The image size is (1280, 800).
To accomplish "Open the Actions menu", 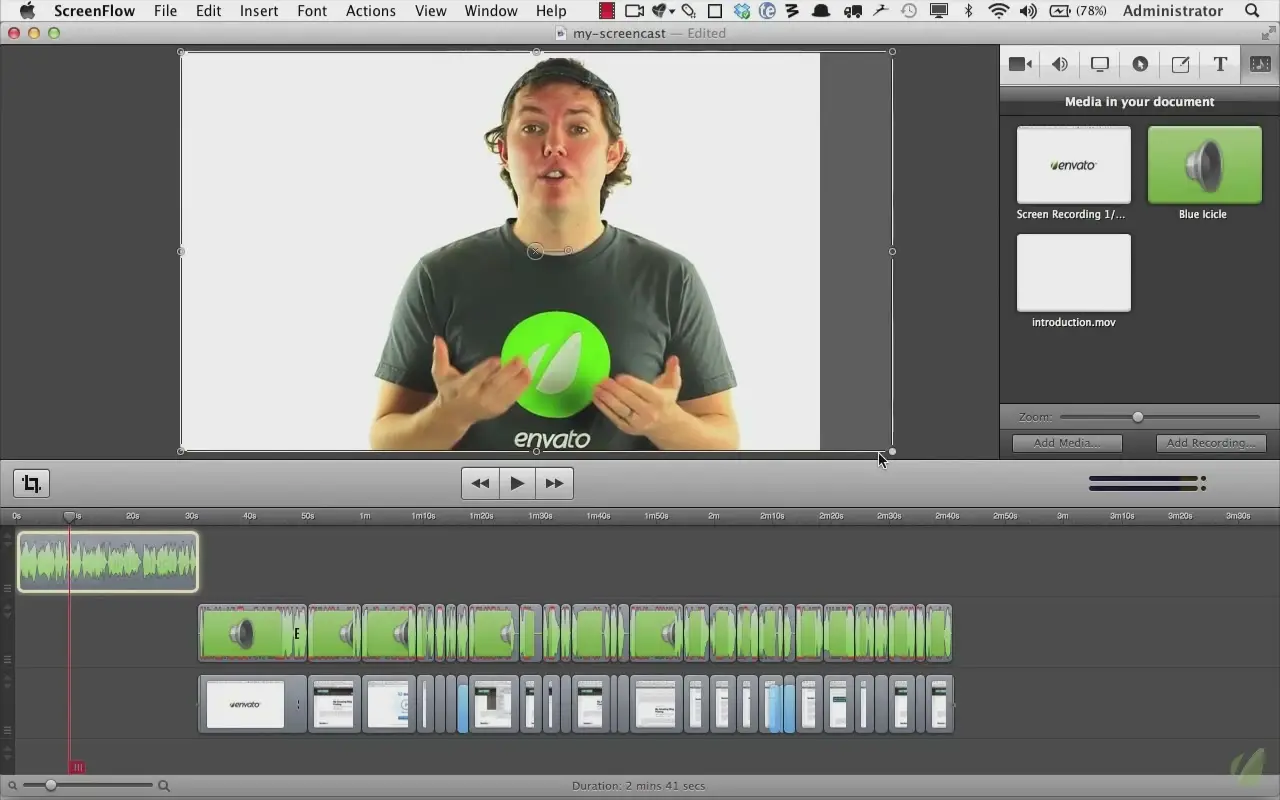I will [x=371, y=11].
